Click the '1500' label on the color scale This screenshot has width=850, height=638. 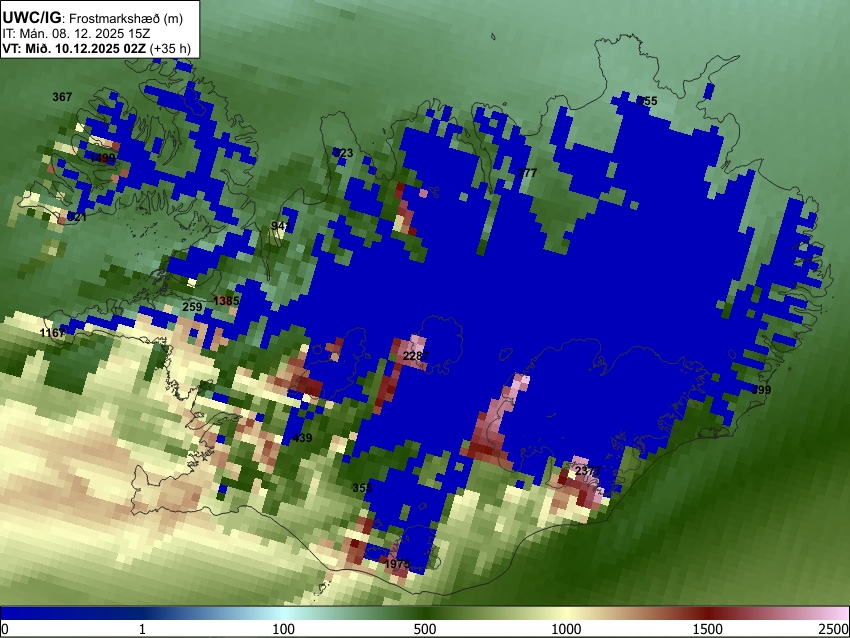click(708, 629)
